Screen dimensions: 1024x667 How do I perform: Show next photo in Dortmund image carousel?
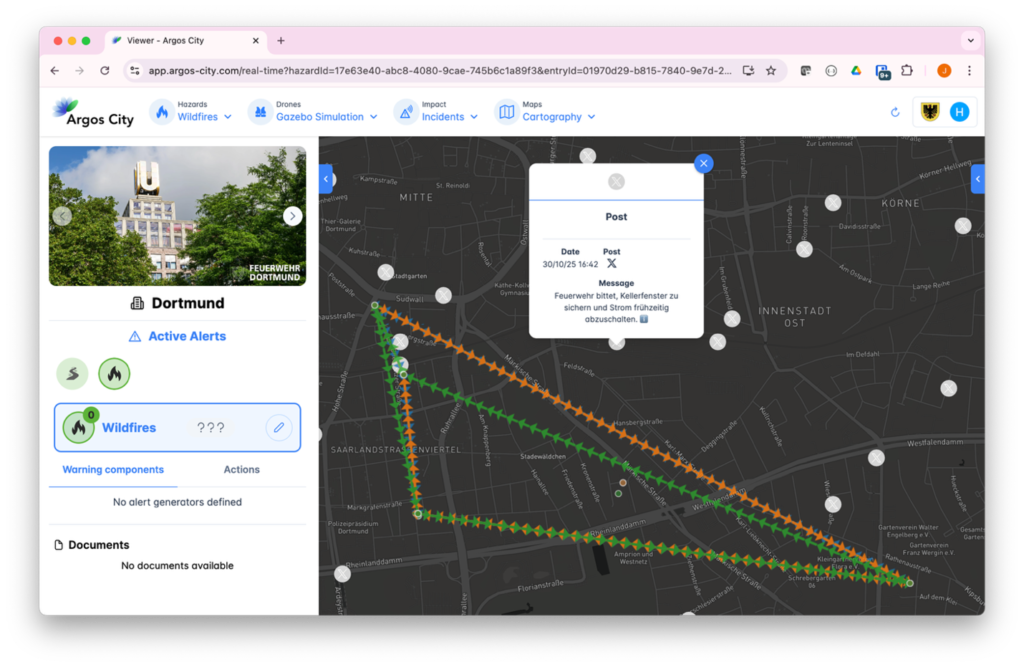[x=292, y=216]
